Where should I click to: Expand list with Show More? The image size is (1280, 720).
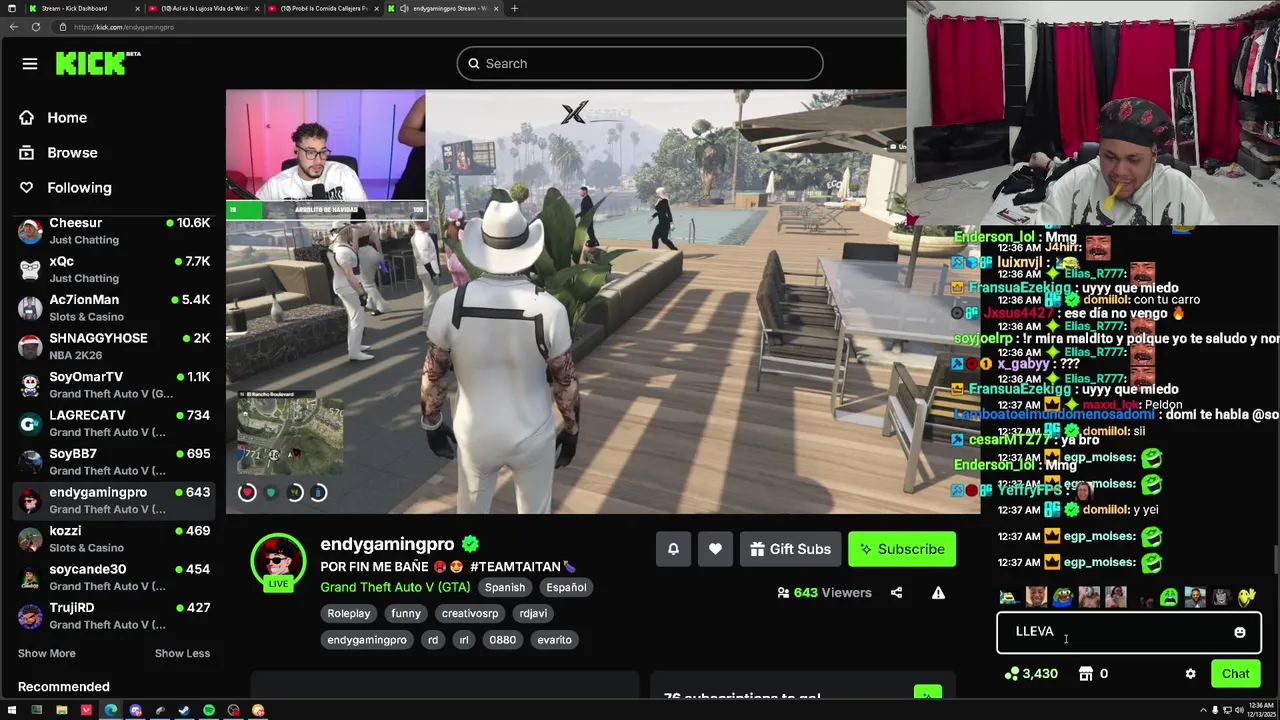[x=46, y=654]
